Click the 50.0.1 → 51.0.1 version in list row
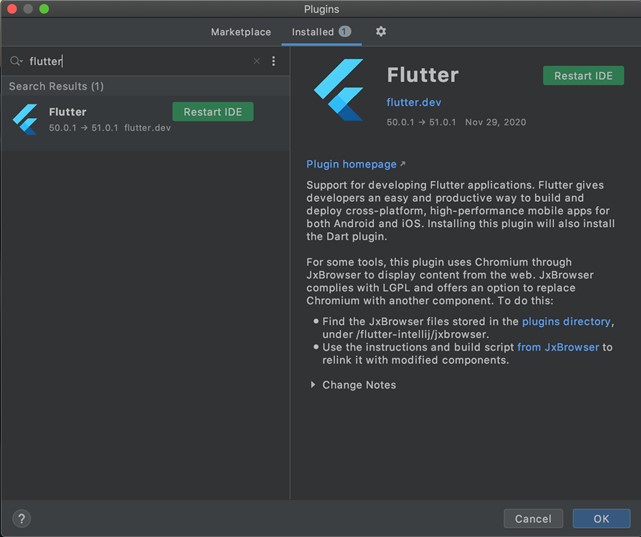 [x=83, y=128]
